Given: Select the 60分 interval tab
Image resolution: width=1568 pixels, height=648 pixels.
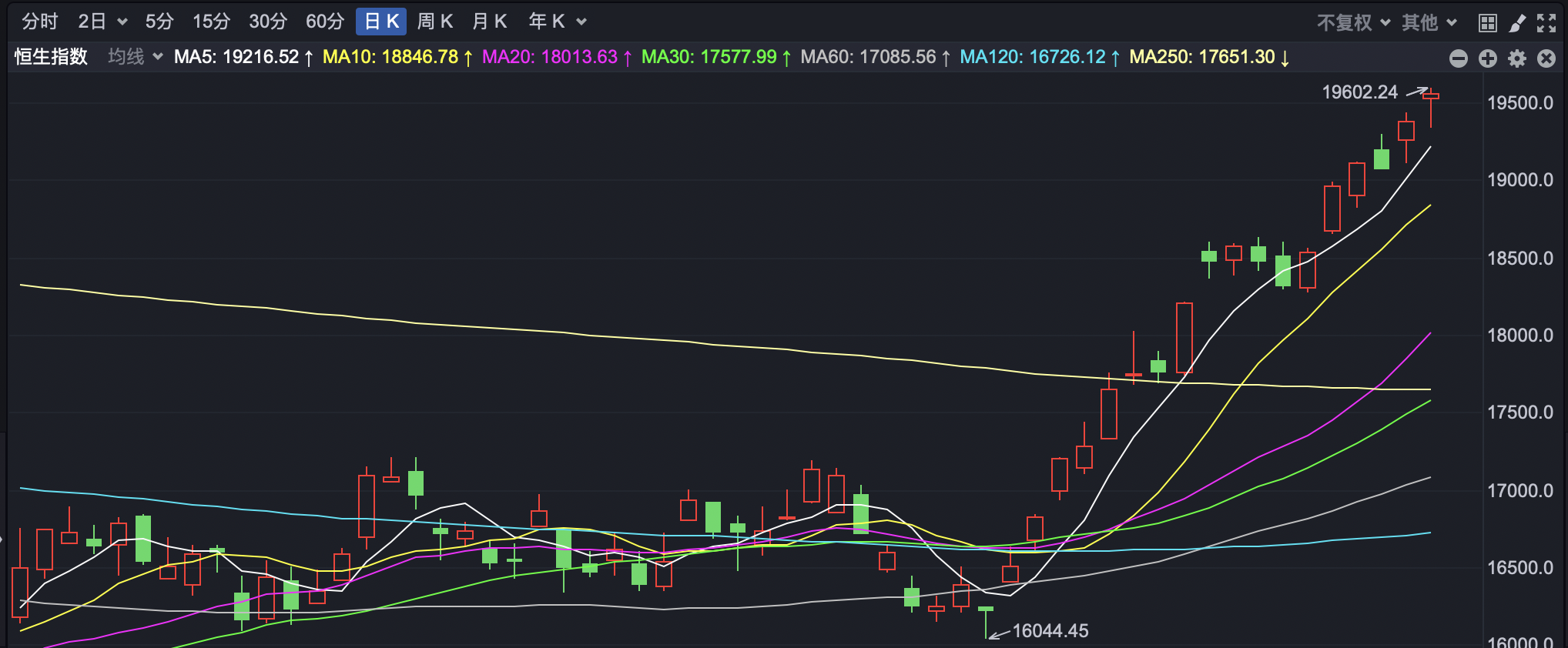Looking at the screenshot, I should (324, 22).
